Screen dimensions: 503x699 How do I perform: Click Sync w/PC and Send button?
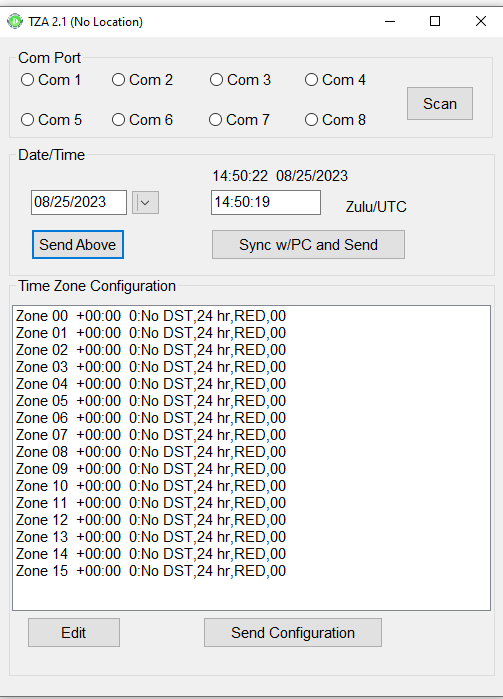click(x=309, y=244)
